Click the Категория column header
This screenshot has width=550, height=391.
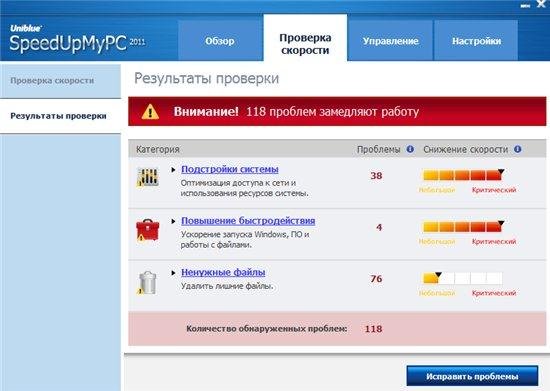click(x=158, y=149)
